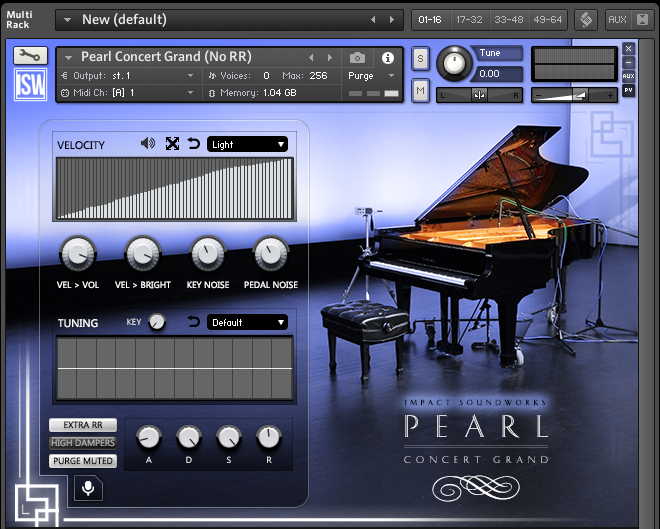
Task: Click the wrench edit instrument icon
Action: [x=30, y=56]
